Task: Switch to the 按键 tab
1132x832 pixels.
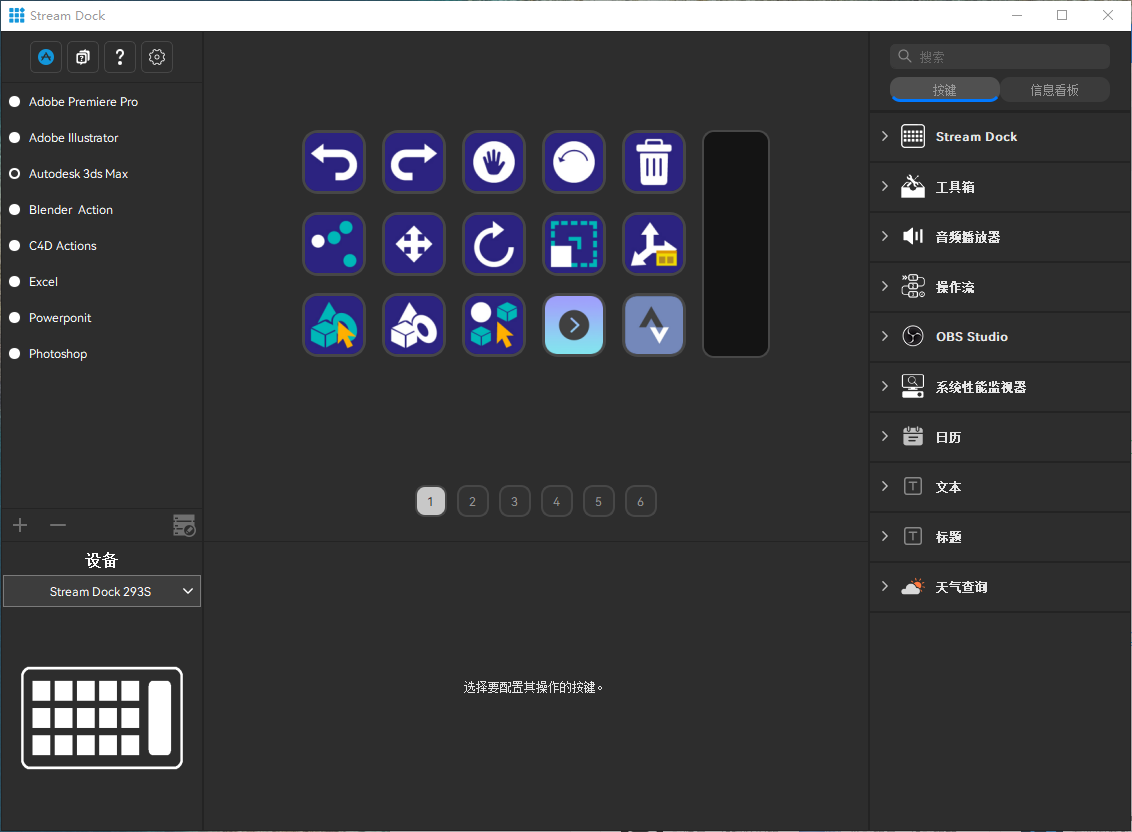Action: (x=944, y=90)
